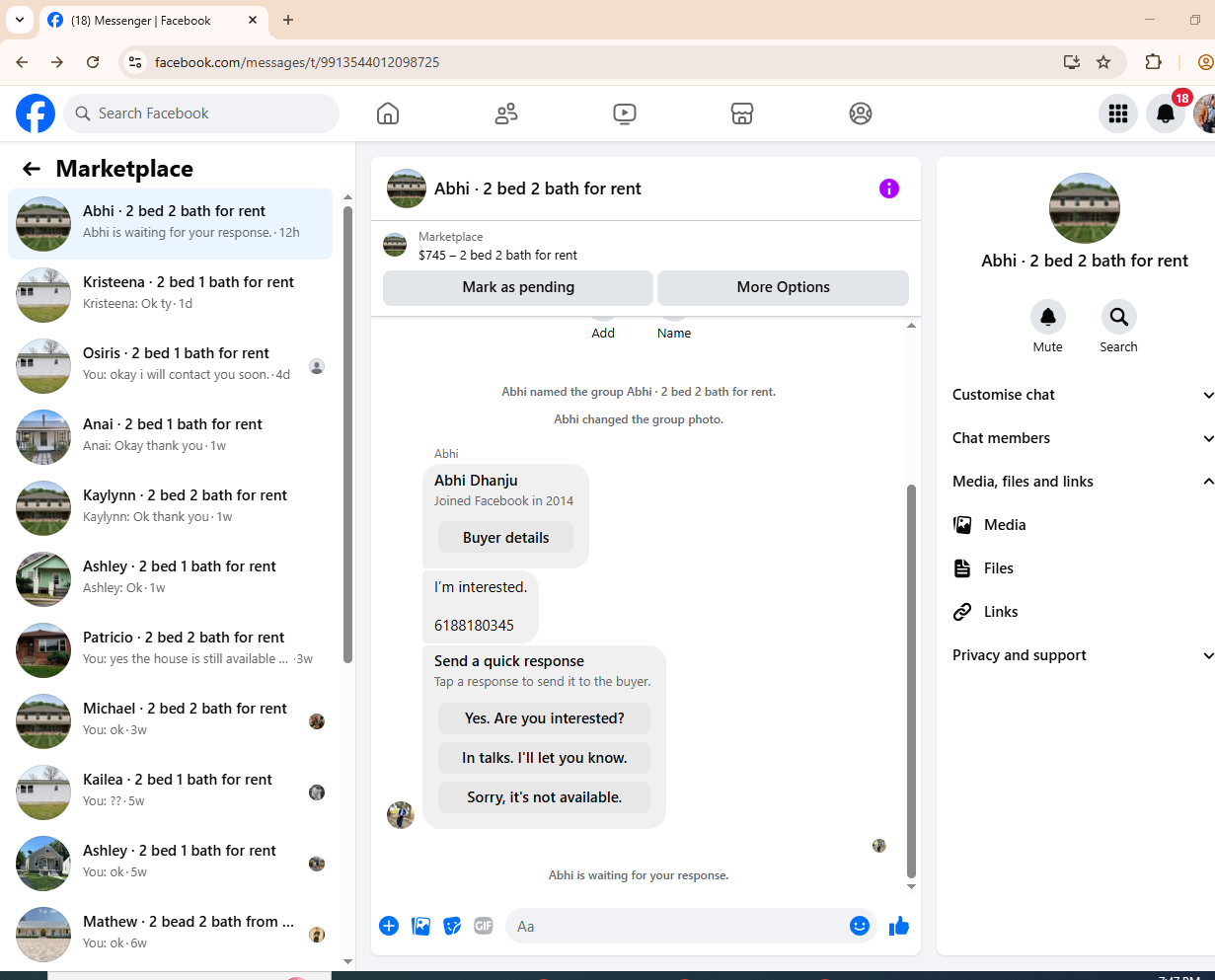Viewport: 1215px width, 980px height.
Task: Open Ashley conversation saying 'Ashley: Ok'
Action: click(171, 579)
